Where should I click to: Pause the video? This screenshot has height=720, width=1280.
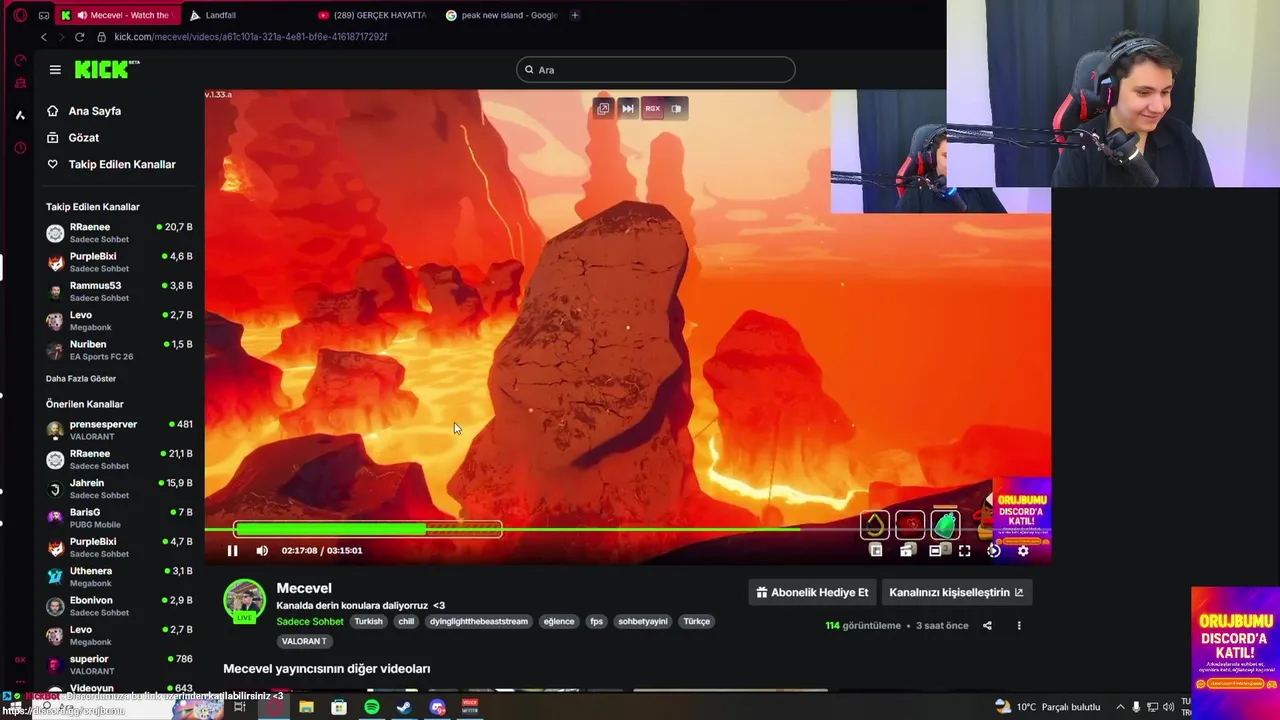[232, 550]
